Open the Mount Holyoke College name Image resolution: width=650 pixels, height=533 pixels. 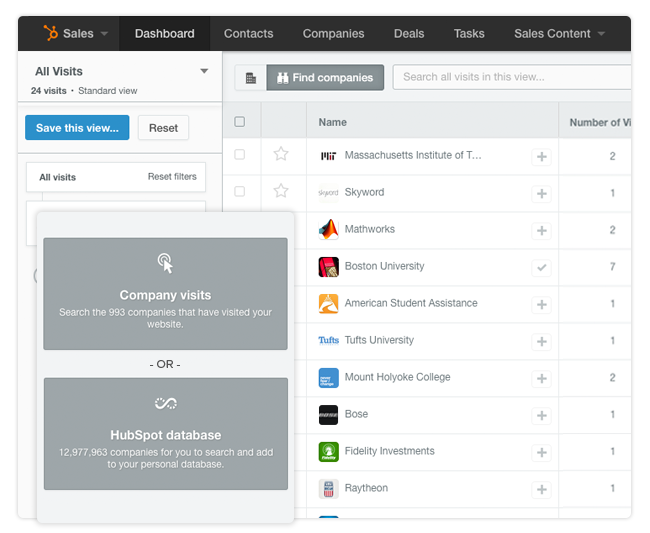pos(398,377)
